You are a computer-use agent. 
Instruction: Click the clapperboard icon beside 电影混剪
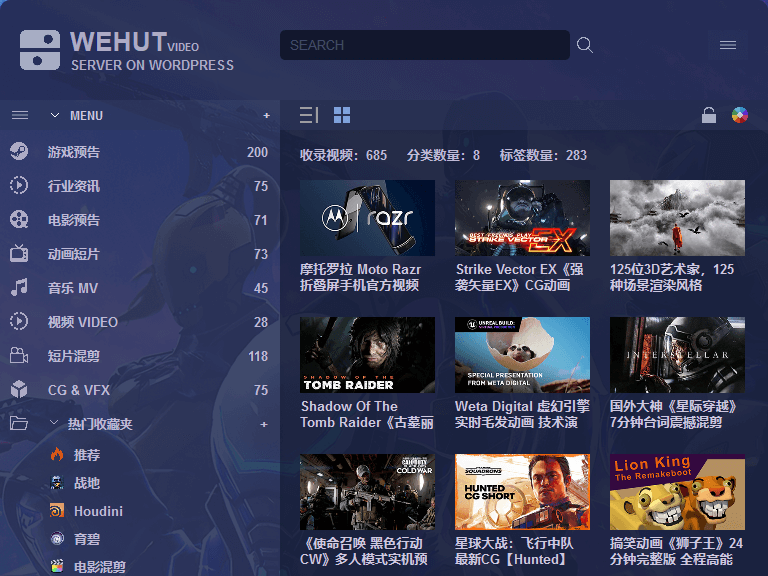coord(57,567)
